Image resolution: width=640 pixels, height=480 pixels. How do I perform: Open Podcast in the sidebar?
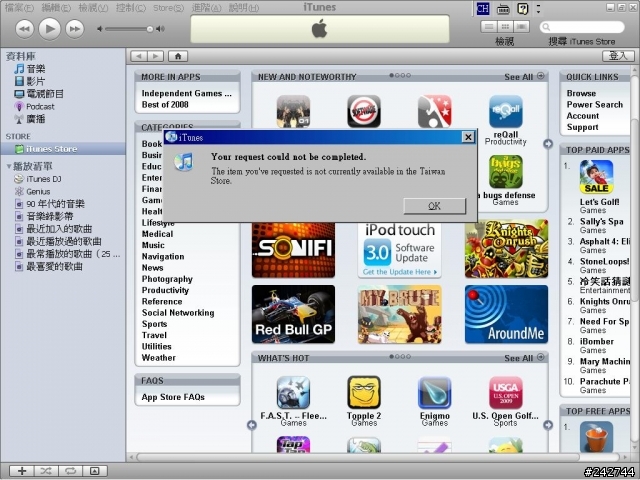(34, 107)
